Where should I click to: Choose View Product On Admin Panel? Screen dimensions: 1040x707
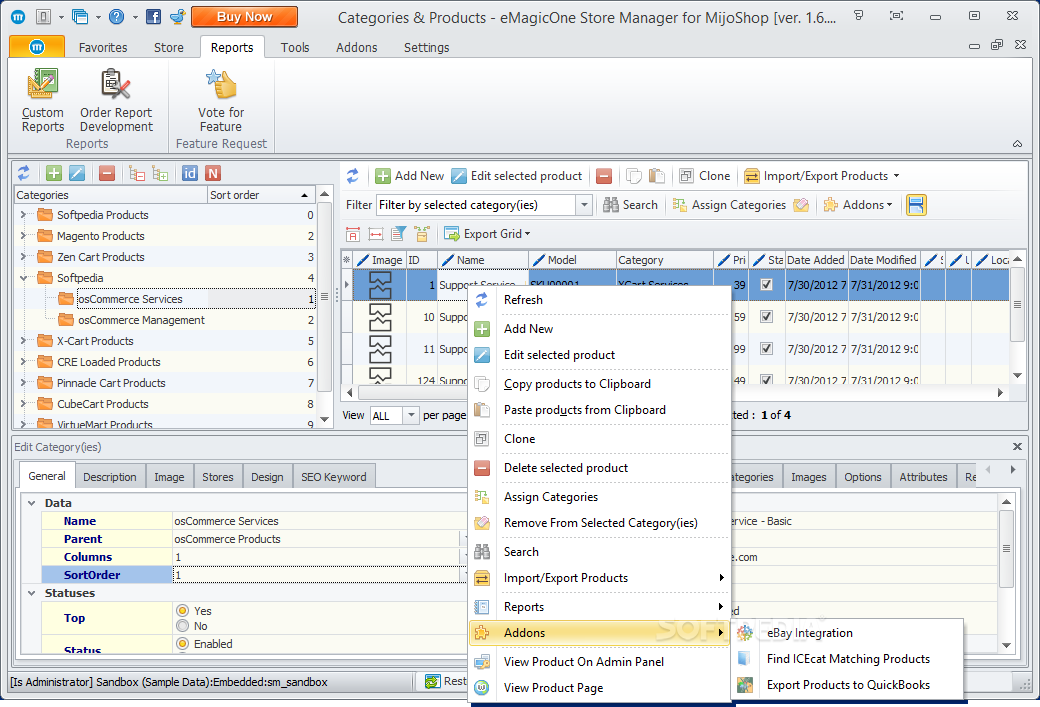pos(600,661)
